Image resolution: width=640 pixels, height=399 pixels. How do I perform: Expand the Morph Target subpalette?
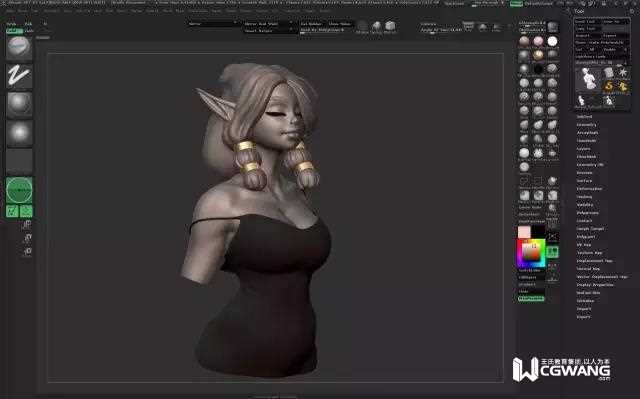tap(590, 229)
